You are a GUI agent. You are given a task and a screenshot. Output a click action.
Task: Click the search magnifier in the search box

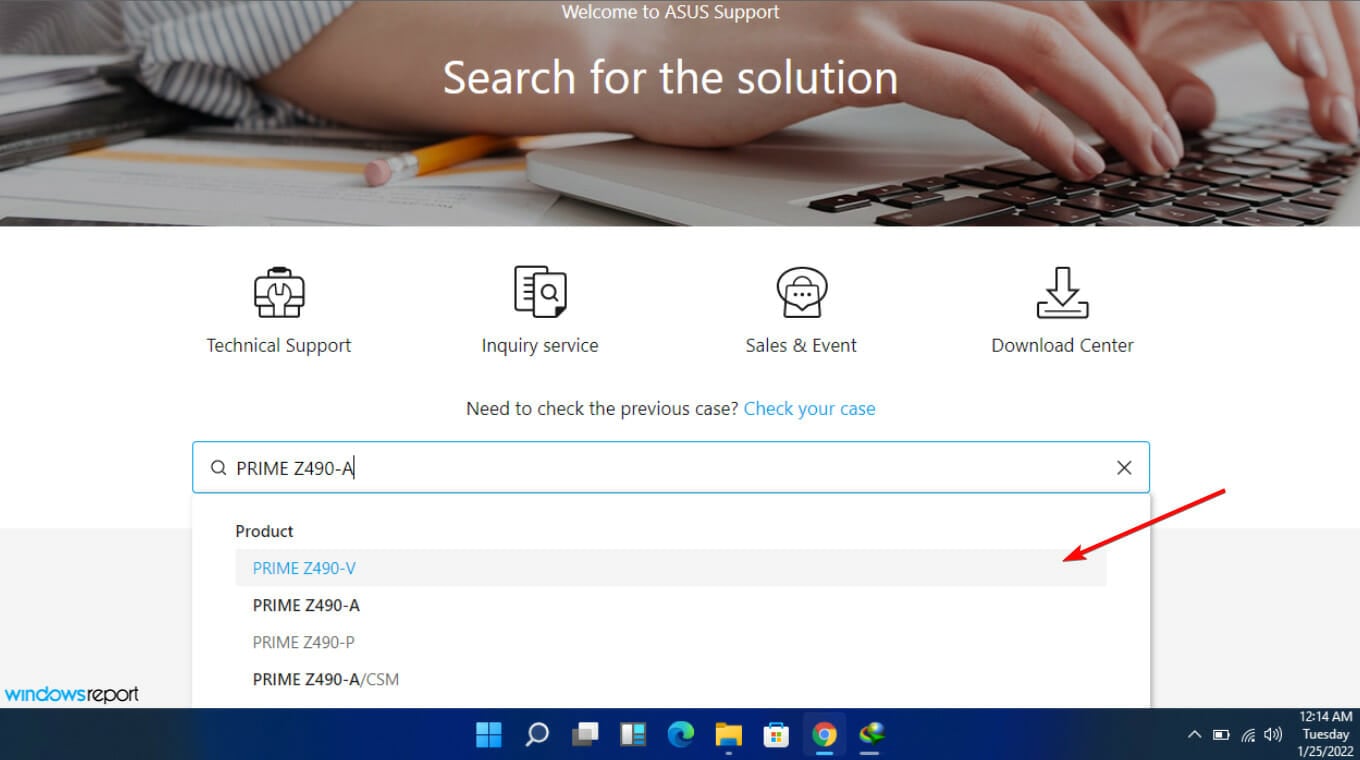218,468
